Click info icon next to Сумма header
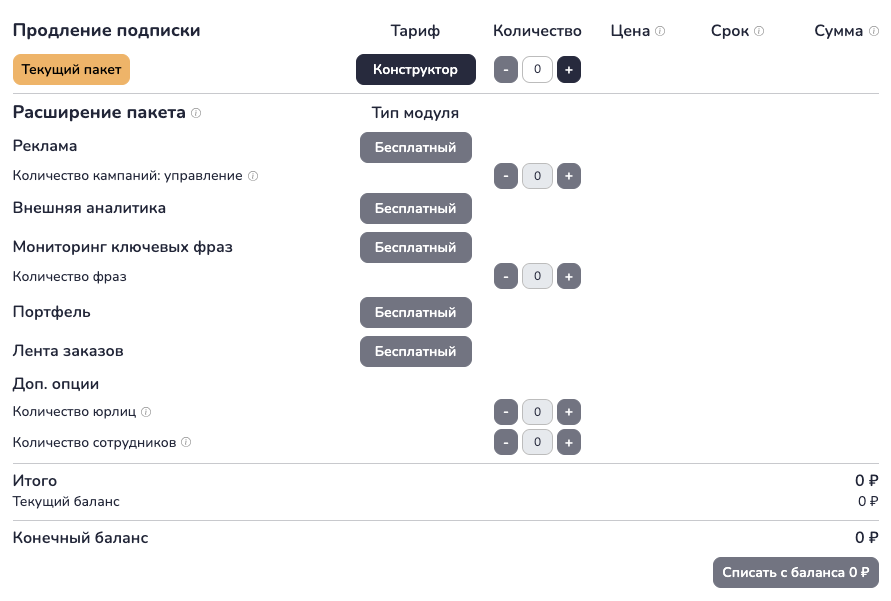Screen dimensions: 891x601 874,31
